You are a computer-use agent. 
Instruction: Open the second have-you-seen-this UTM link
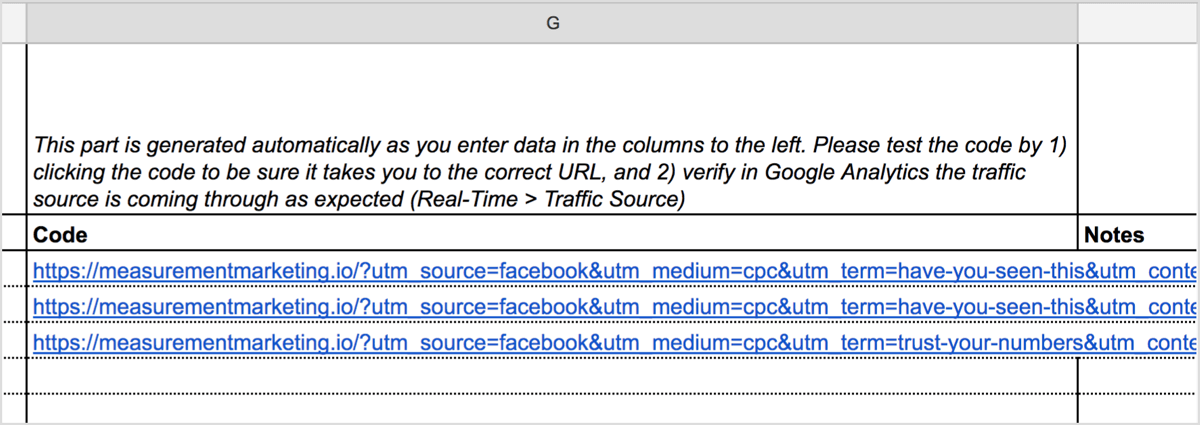click(x=614, y=307)
